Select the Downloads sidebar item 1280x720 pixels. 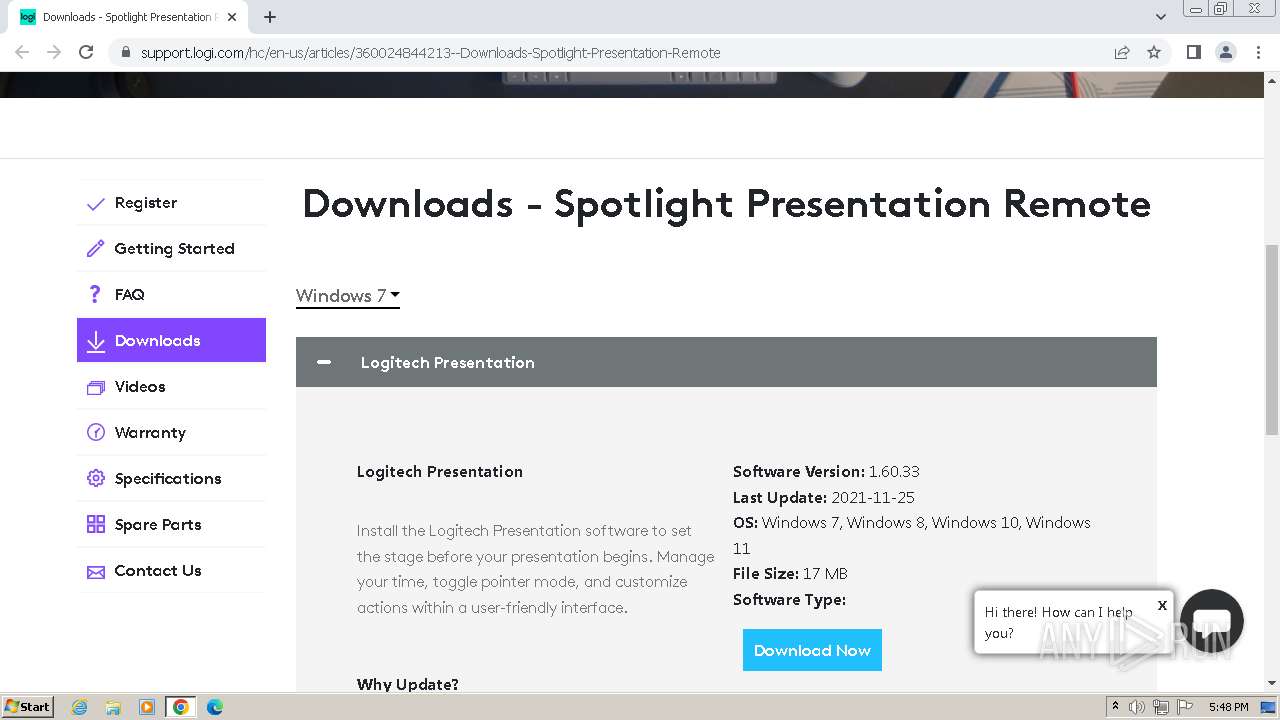[171, 340]
